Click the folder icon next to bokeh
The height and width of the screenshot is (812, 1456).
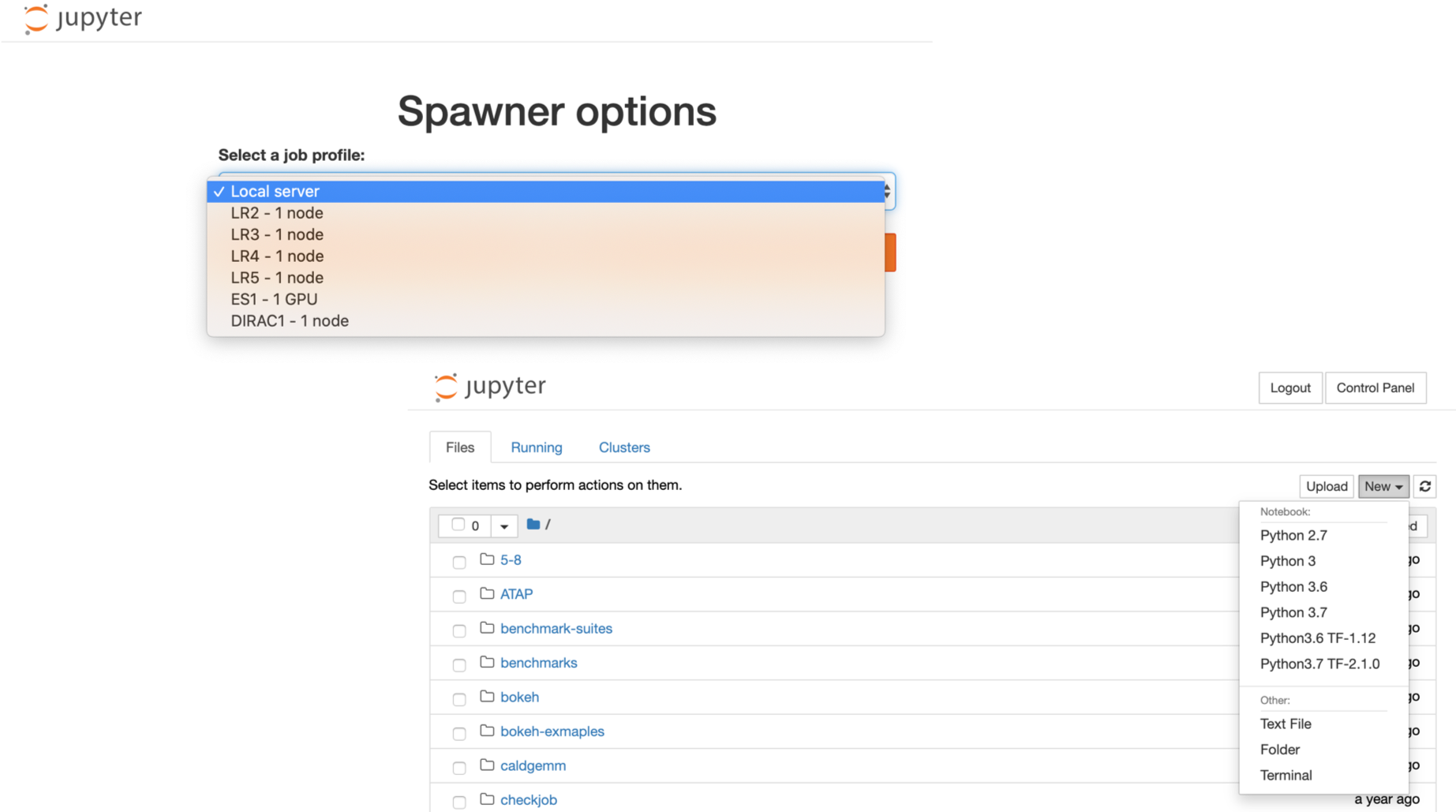[x=487, y=697]
